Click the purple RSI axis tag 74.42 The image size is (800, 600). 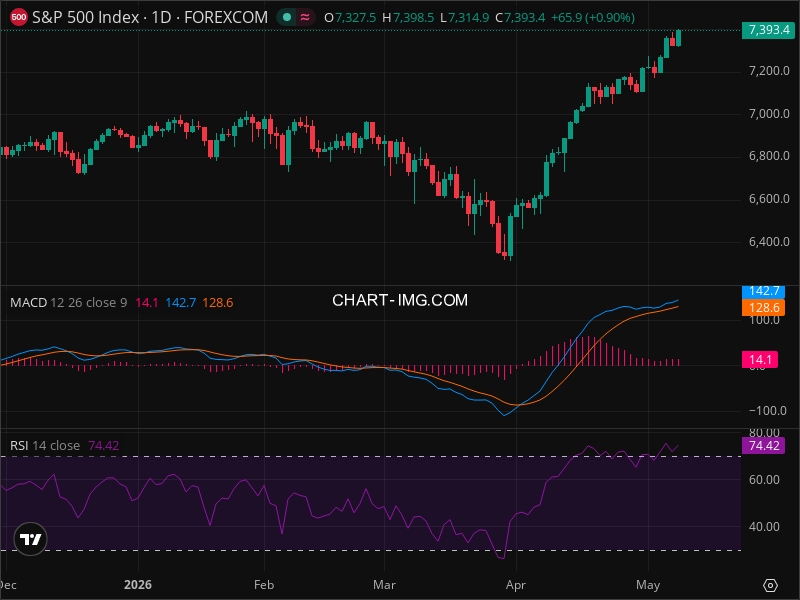coord(763,446)
